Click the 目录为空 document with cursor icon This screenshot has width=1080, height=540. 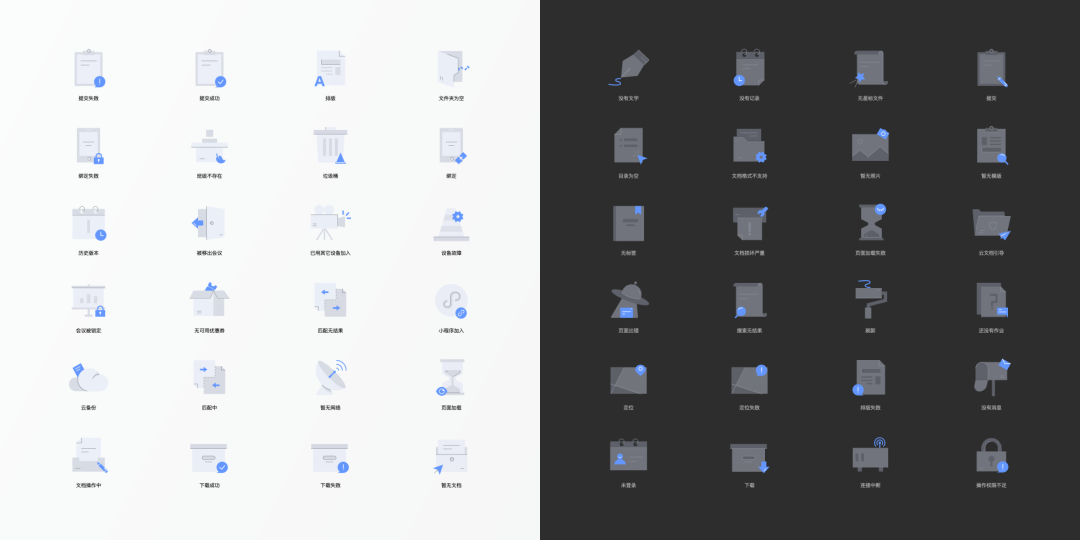(630, 146)
